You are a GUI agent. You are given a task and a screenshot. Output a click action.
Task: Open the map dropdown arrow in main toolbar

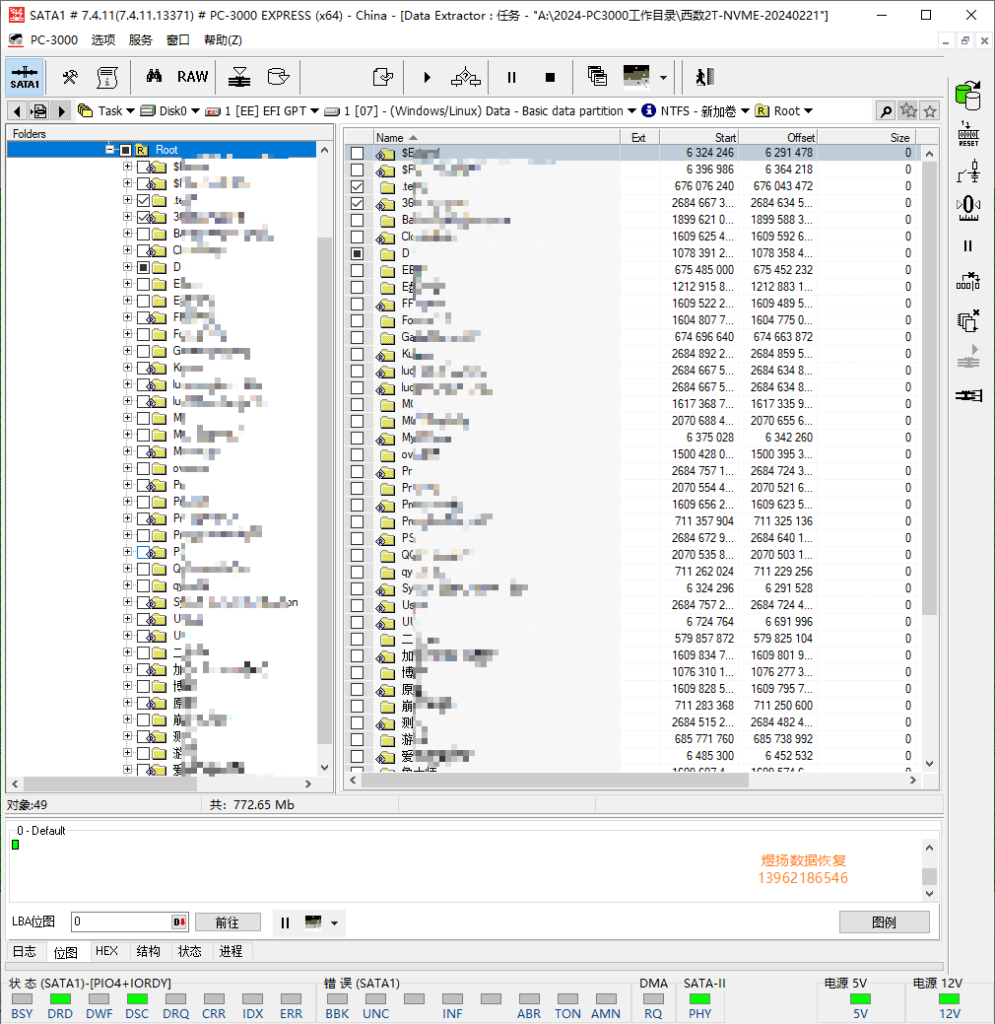point(663,78)
